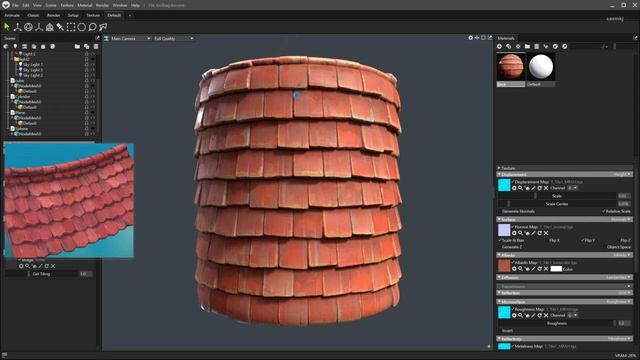Choose the translate gizmo tool
This screenshot has height=360, width=640.
(x=17, y=27)
